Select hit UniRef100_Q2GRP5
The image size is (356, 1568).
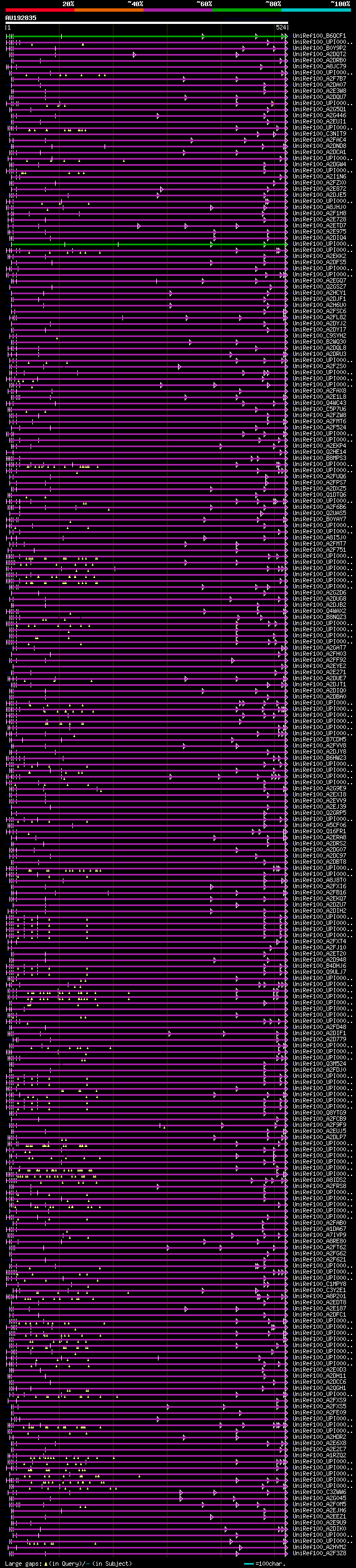(319, 813)
